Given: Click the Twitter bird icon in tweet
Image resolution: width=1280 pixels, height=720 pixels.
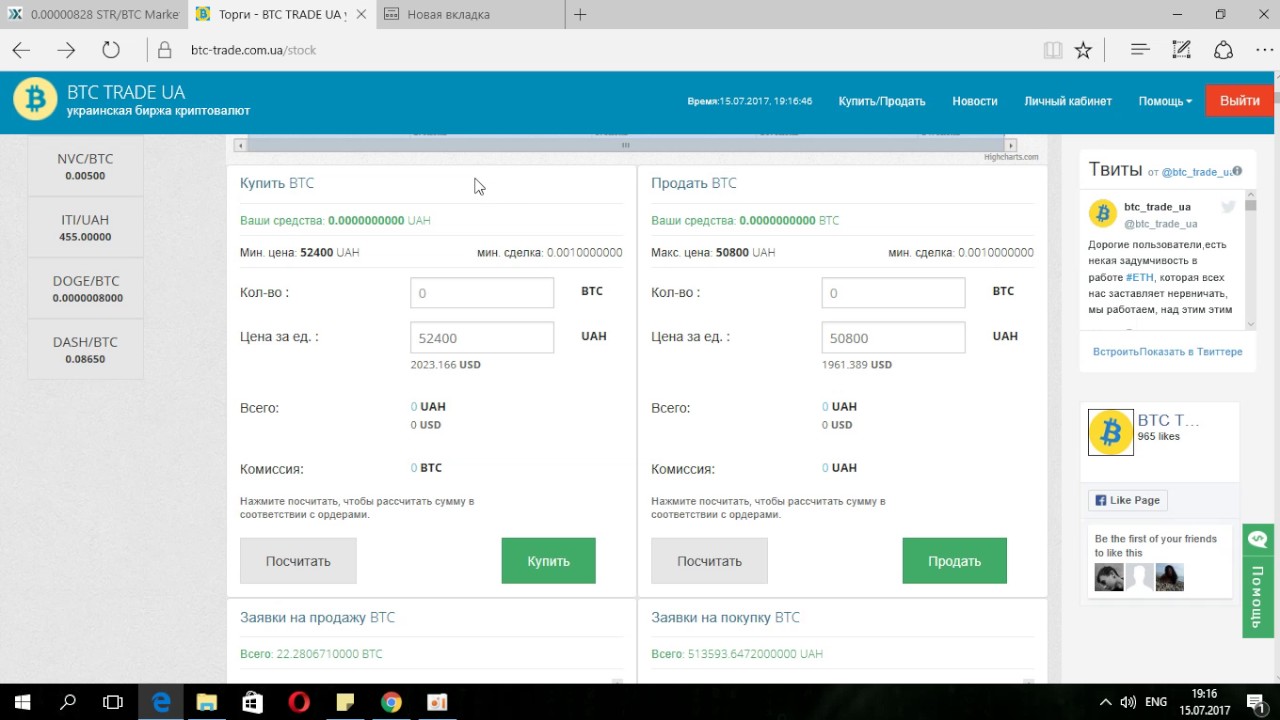Looking at the screenshot, I should click(x=1228, y=207).
